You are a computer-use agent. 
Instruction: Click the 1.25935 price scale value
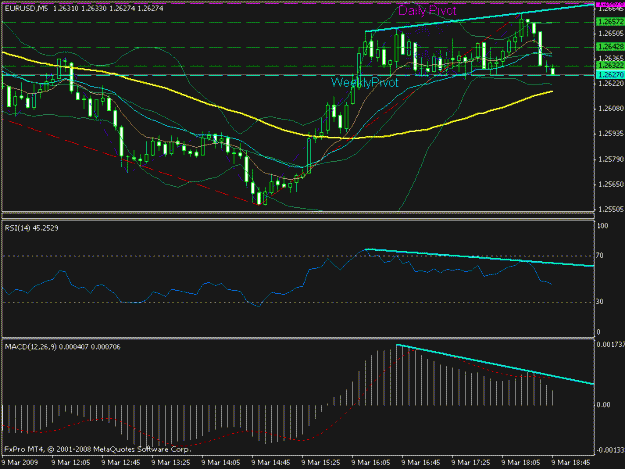click(611, 133)
